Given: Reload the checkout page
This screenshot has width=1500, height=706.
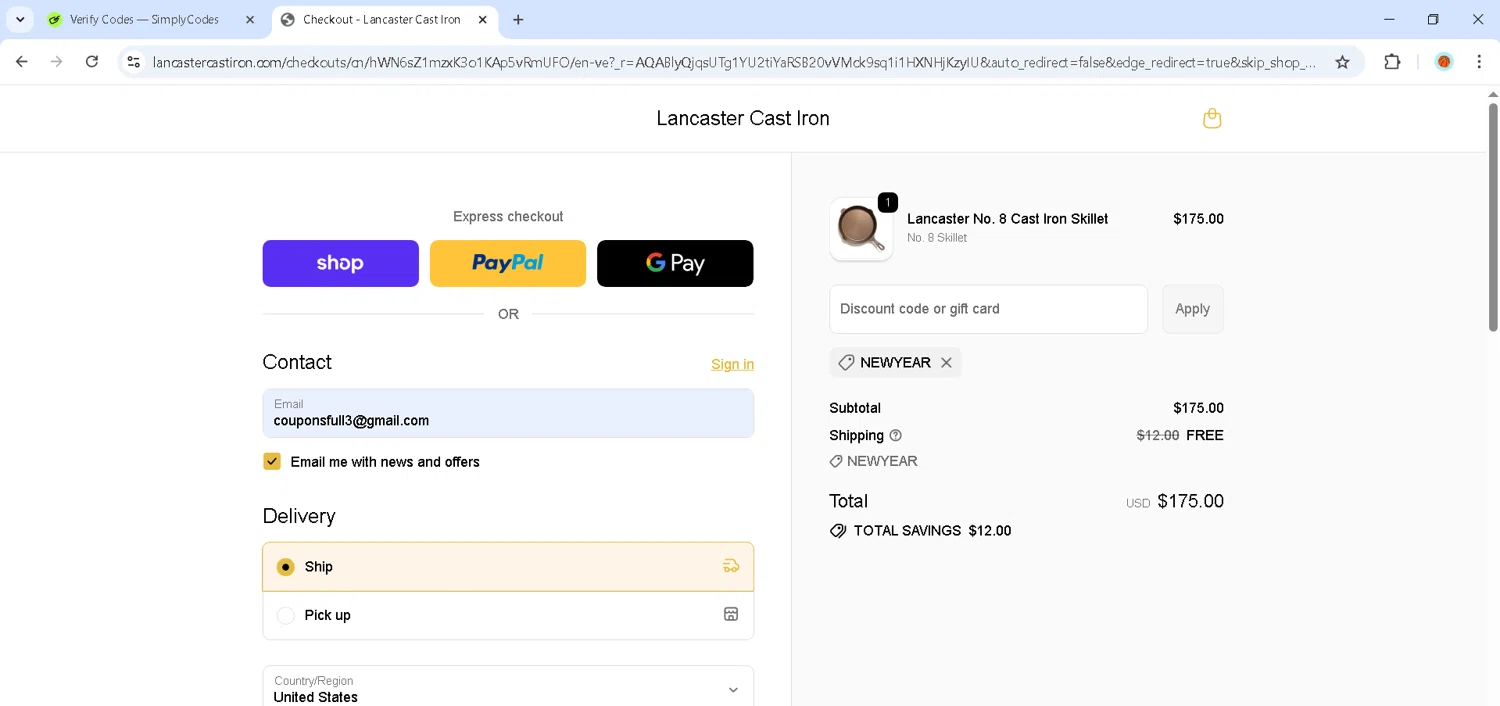Looking at the screenshot, I should [92, 62].
